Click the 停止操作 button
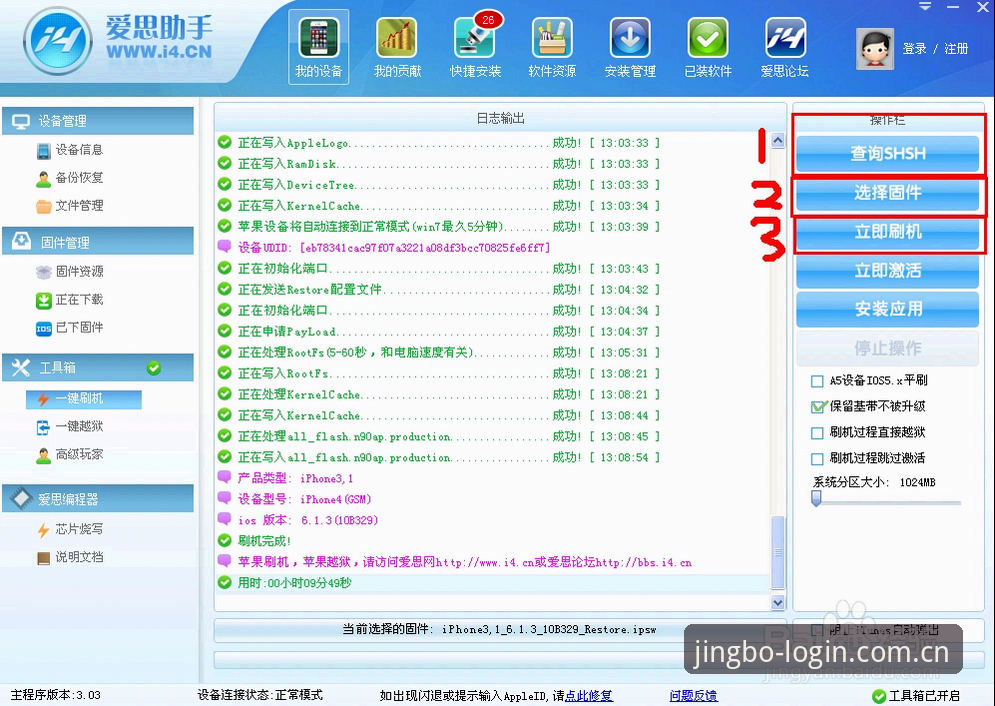Image resolution: width=995 pixels, height=706 pixels. tap(887, 348)
